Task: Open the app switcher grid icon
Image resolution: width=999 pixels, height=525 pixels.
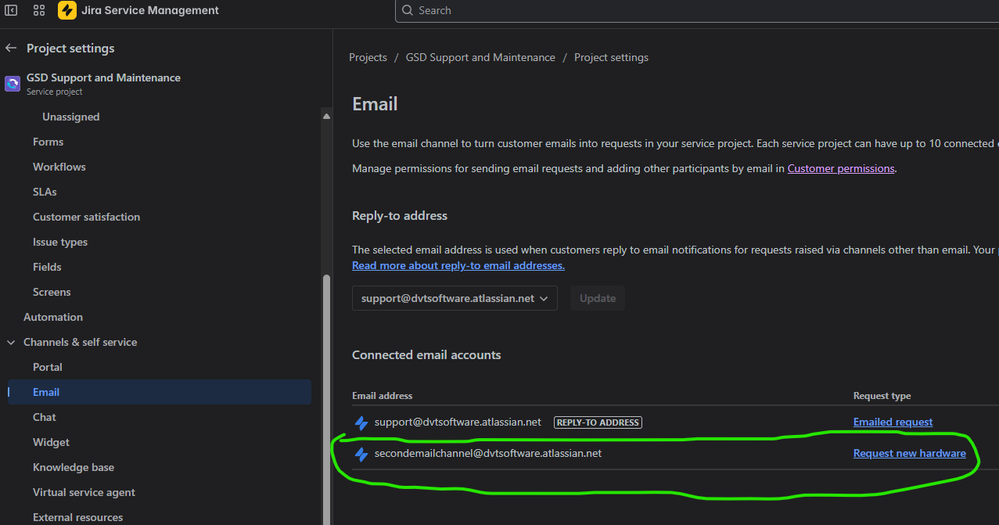Action: coord(39,10)
